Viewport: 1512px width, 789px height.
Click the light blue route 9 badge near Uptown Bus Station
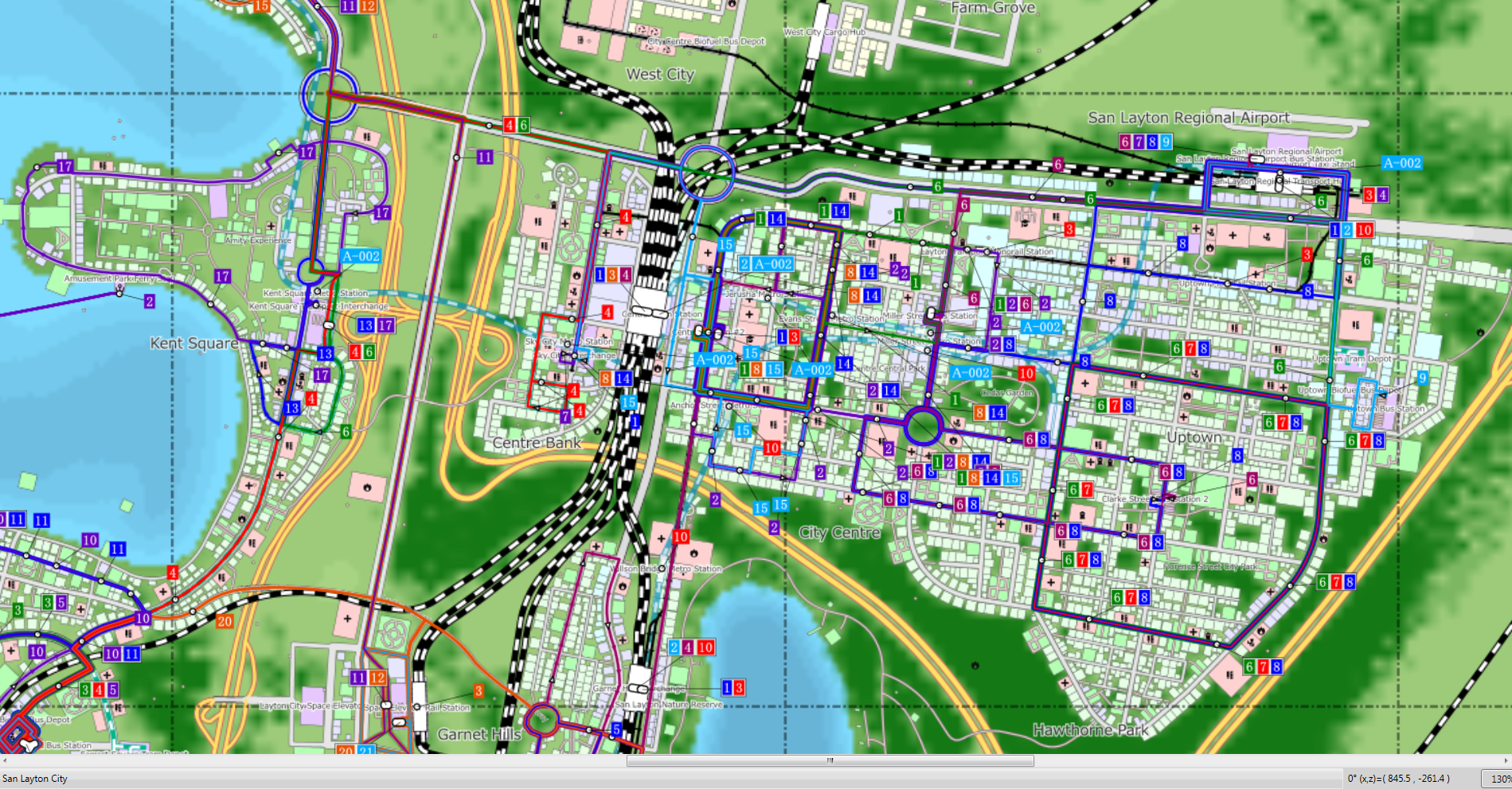tap(1422, 378)
